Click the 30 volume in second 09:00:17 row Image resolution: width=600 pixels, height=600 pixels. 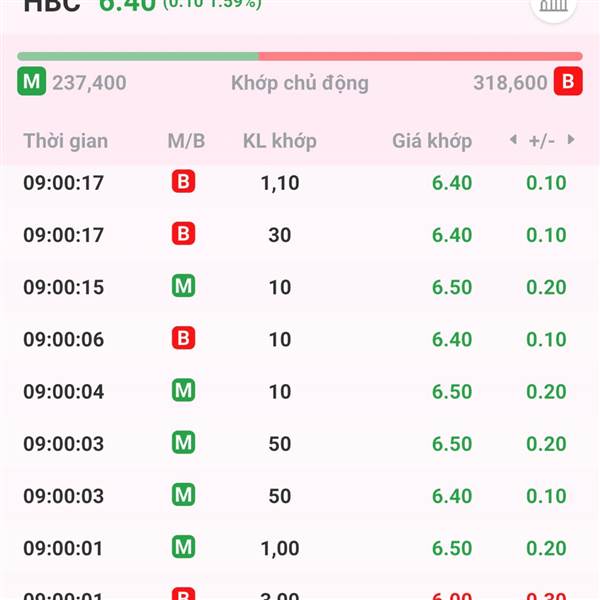click(280, 235)
